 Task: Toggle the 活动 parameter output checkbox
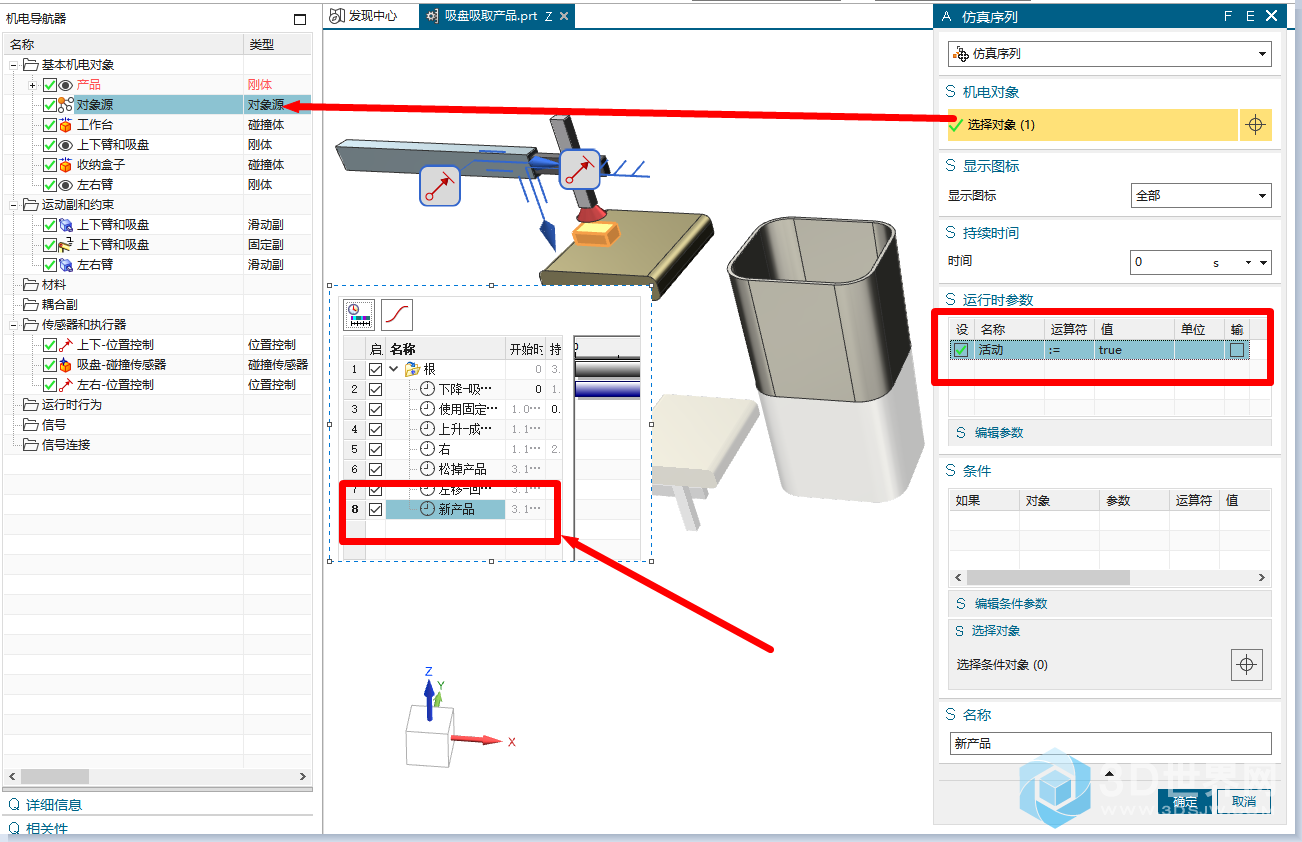(1238, 350)
